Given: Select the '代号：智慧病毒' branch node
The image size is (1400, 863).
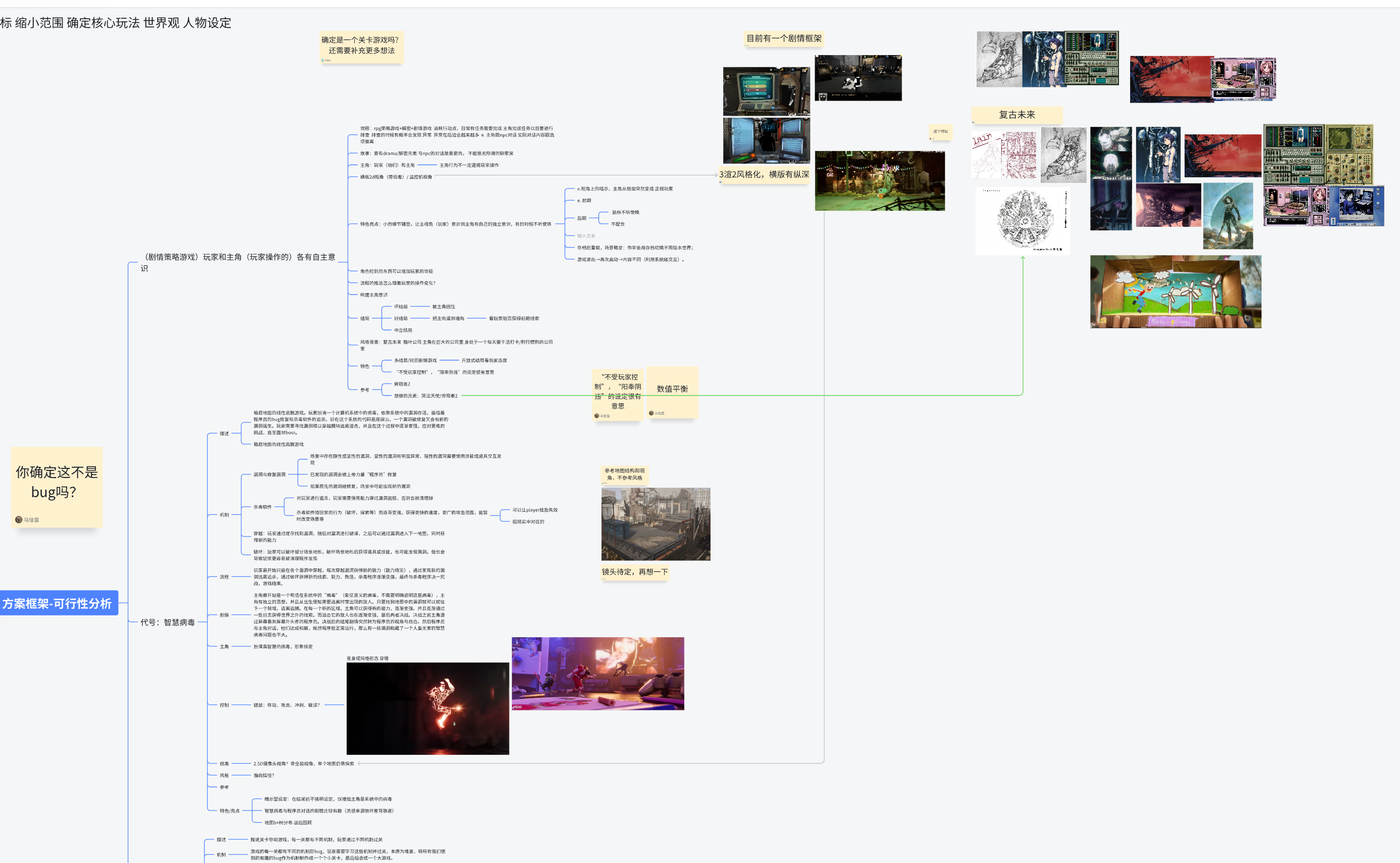Looking at the screenshot, I should click(167, 622).
